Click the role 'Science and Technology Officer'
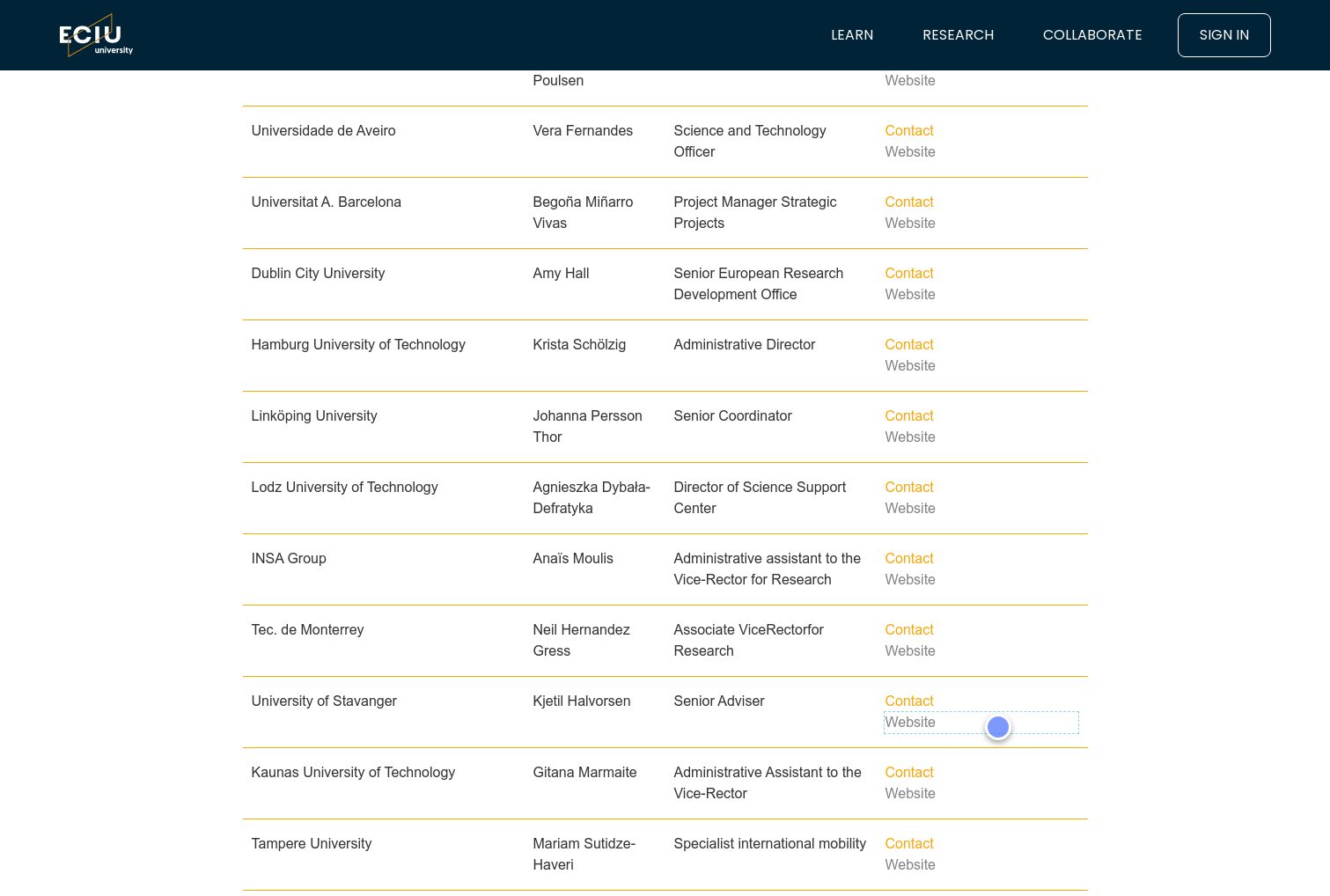The height and width of the screenshot is (896, 1330). point(750,141)
